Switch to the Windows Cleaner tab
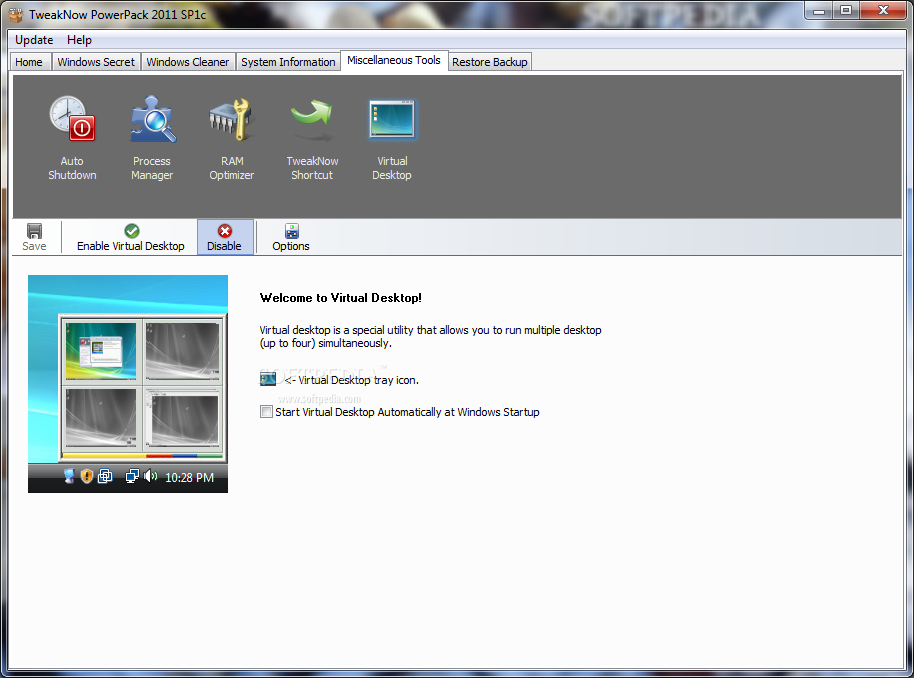This screenshot has height=678, width=914. [x=188, y=62]
